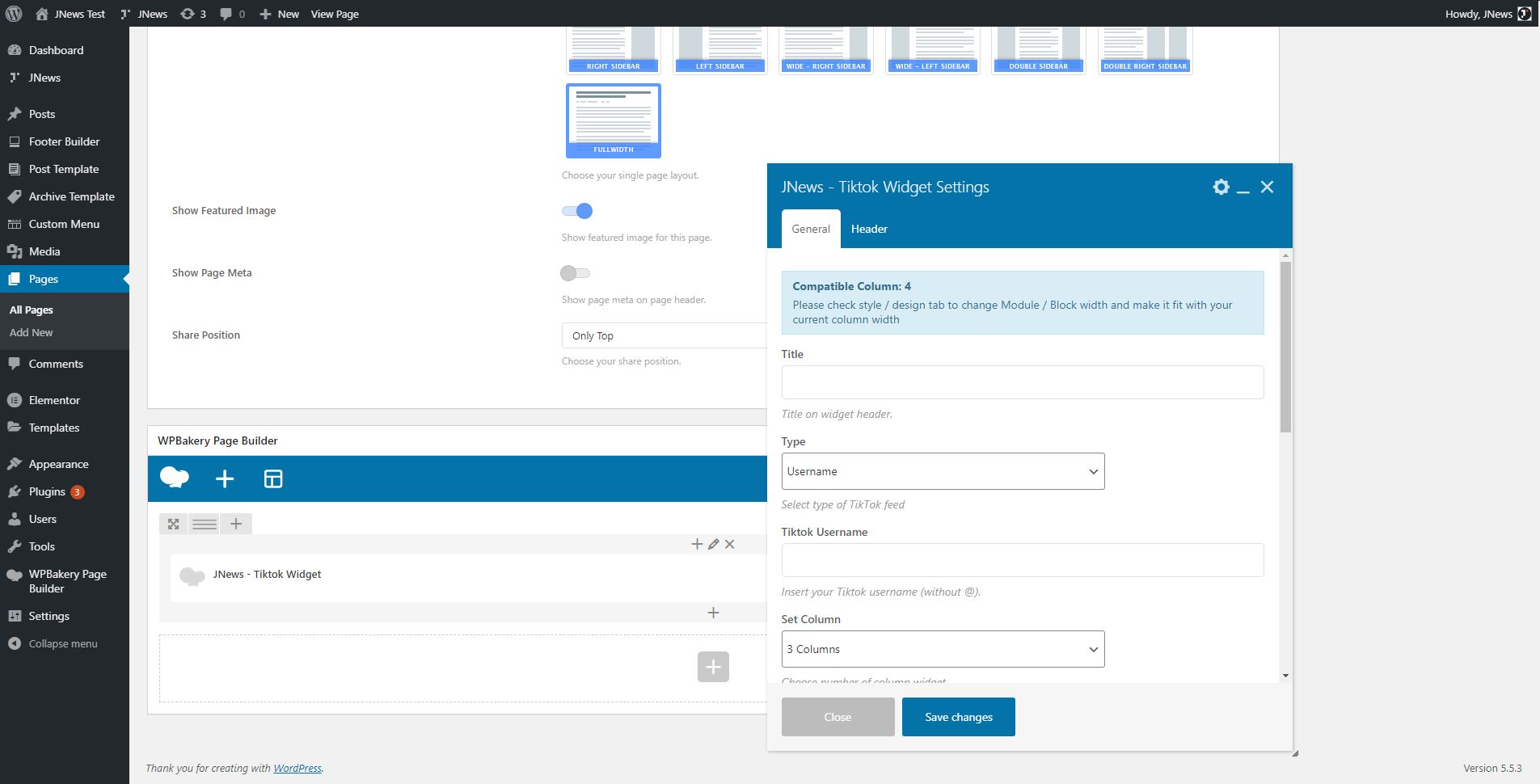The height and width of the screenshot is (784, 1540).
Task: Switch to the Header tab
Action: coord(869,229)
